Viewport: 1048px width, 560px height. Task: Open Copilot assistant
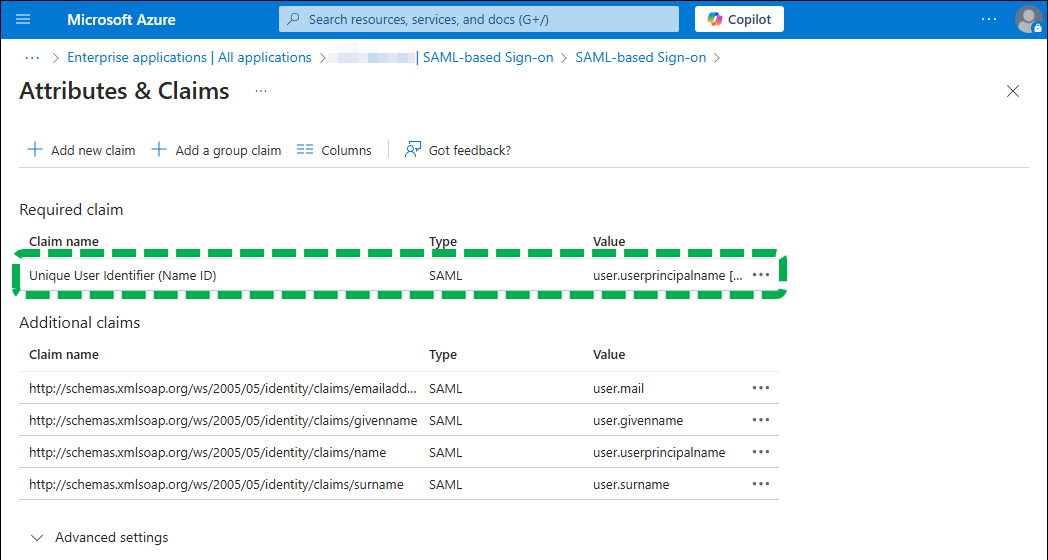pos(739,19)
